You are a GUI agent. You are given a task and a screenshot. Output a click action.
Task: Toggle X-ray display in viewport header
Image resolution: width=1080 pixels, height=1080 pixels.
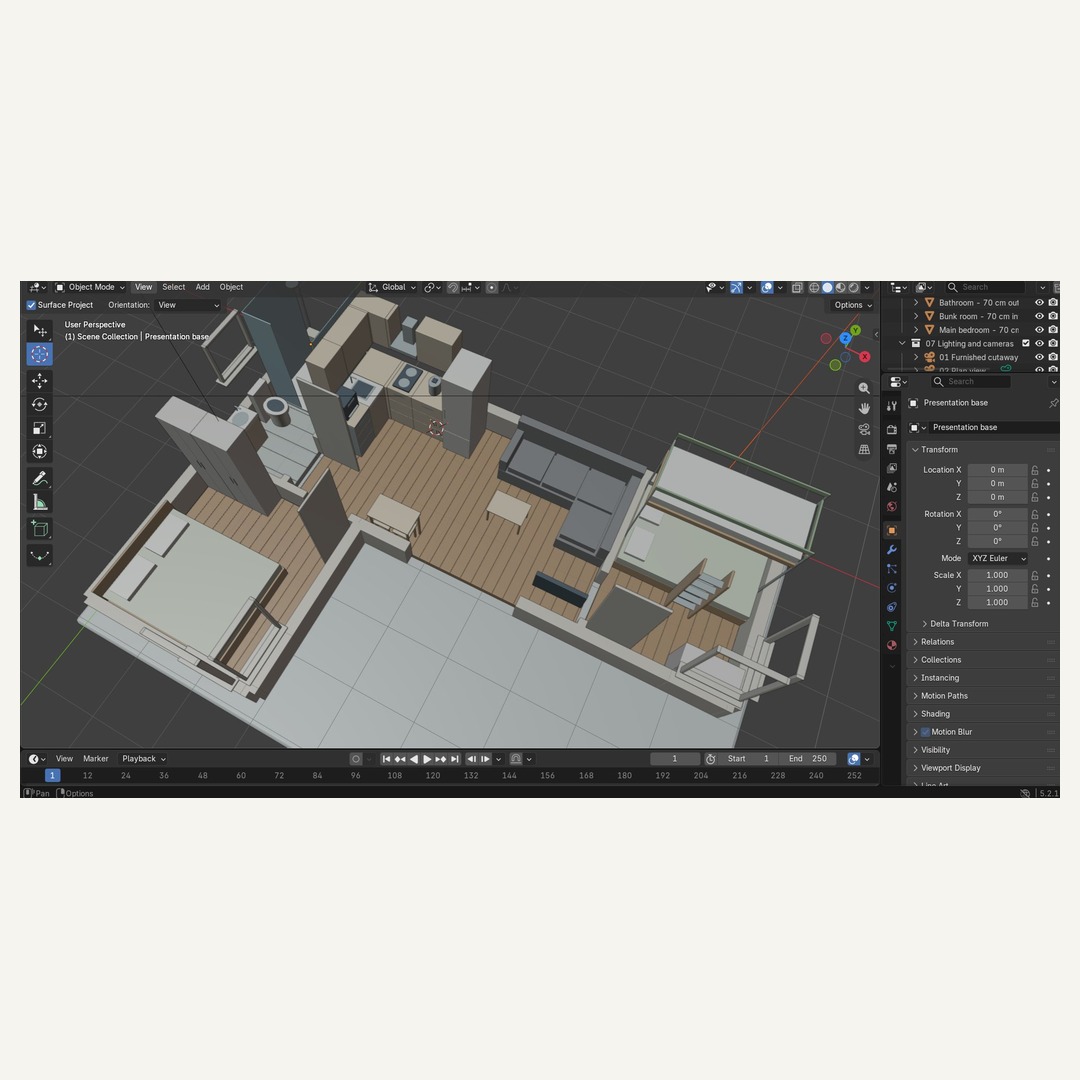click(797, 287)
